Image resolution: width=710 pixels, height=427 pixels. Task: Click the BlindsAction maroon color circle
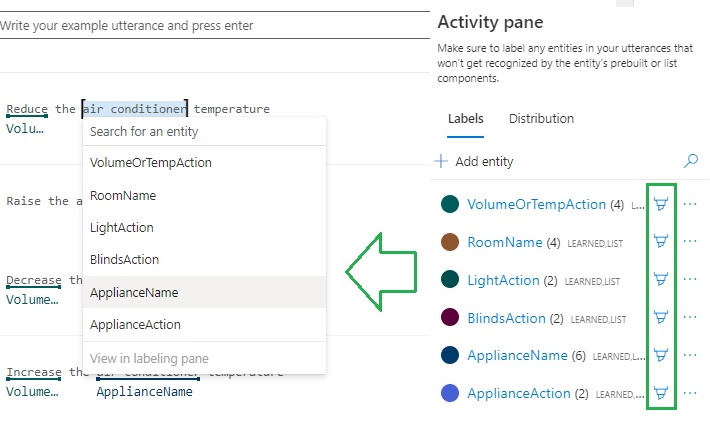coord(450,318)
